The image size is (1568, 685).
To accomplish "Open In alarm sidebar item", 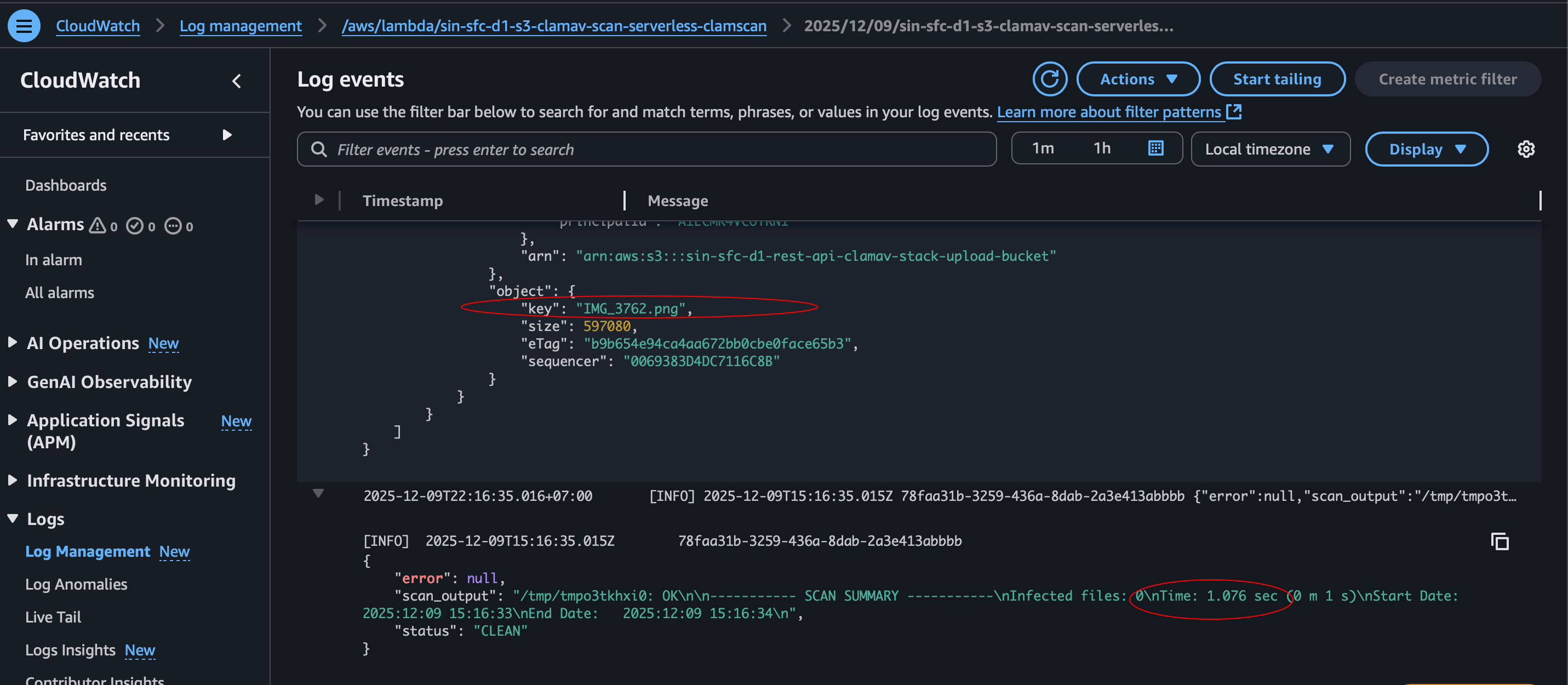I will (x=54, y=260).
